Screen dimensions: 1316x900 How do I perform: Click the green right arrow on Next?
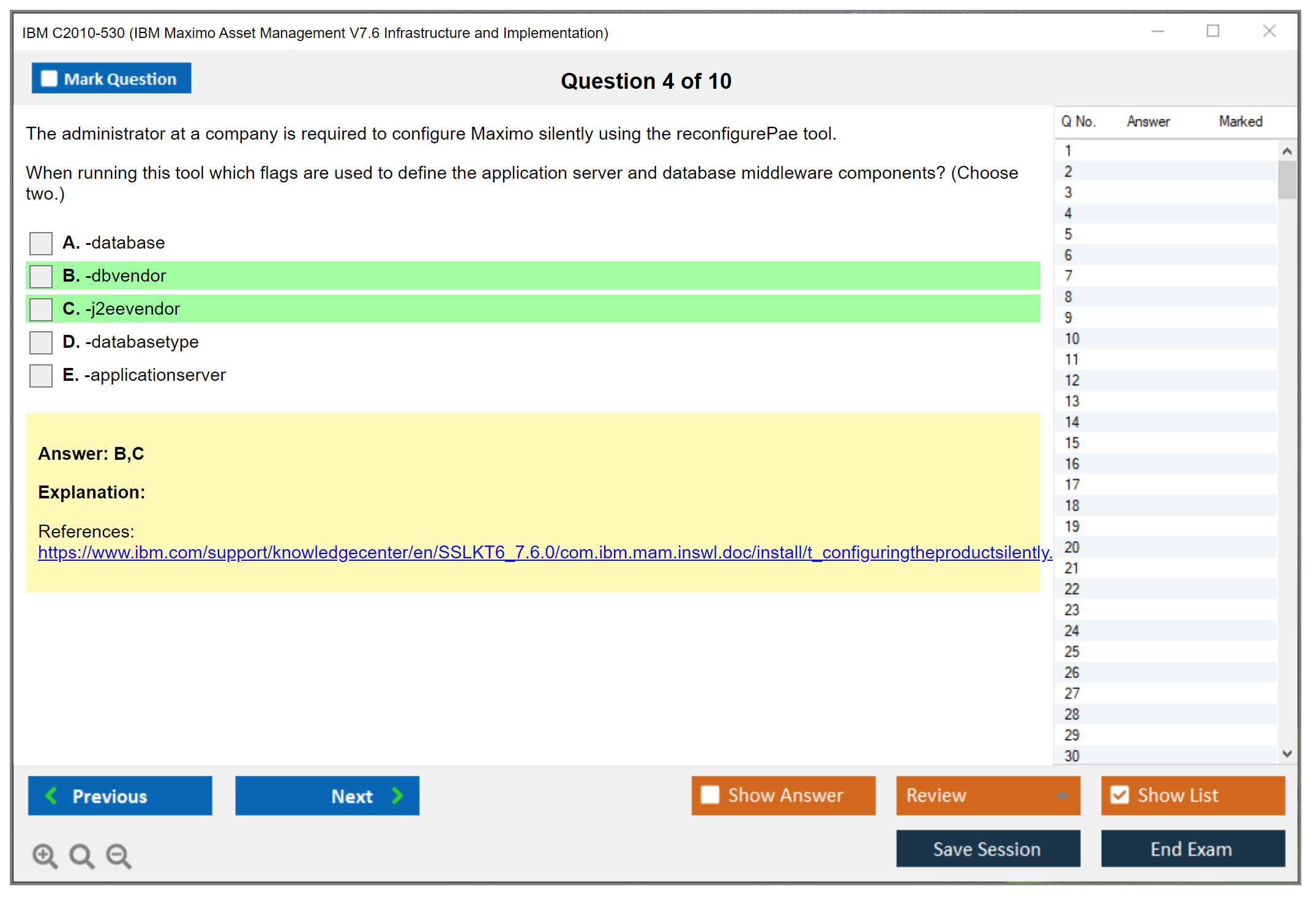(x=397, y=795)
